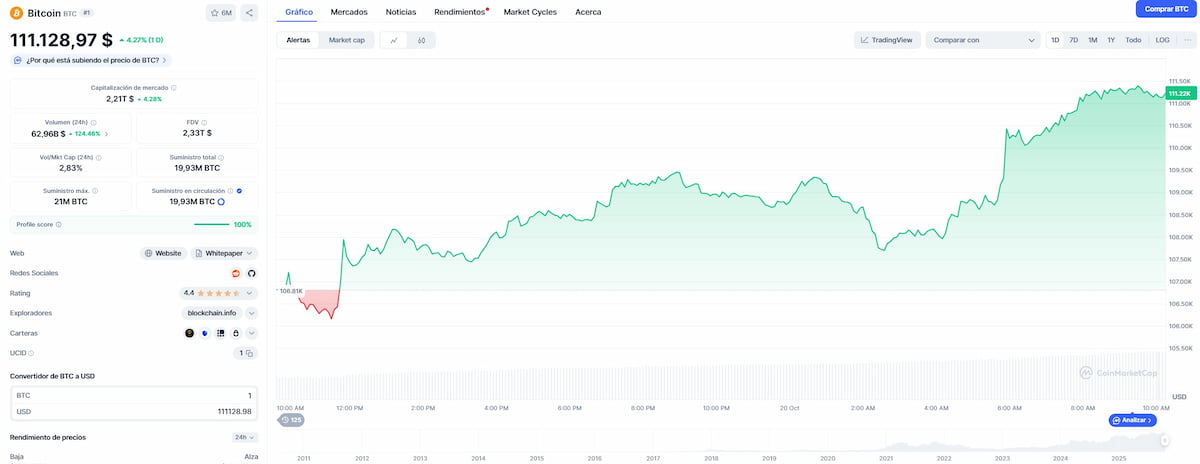Set chart range to 1D
Viewport: 1200px width, 464px height.
(x=1055, y=40)
